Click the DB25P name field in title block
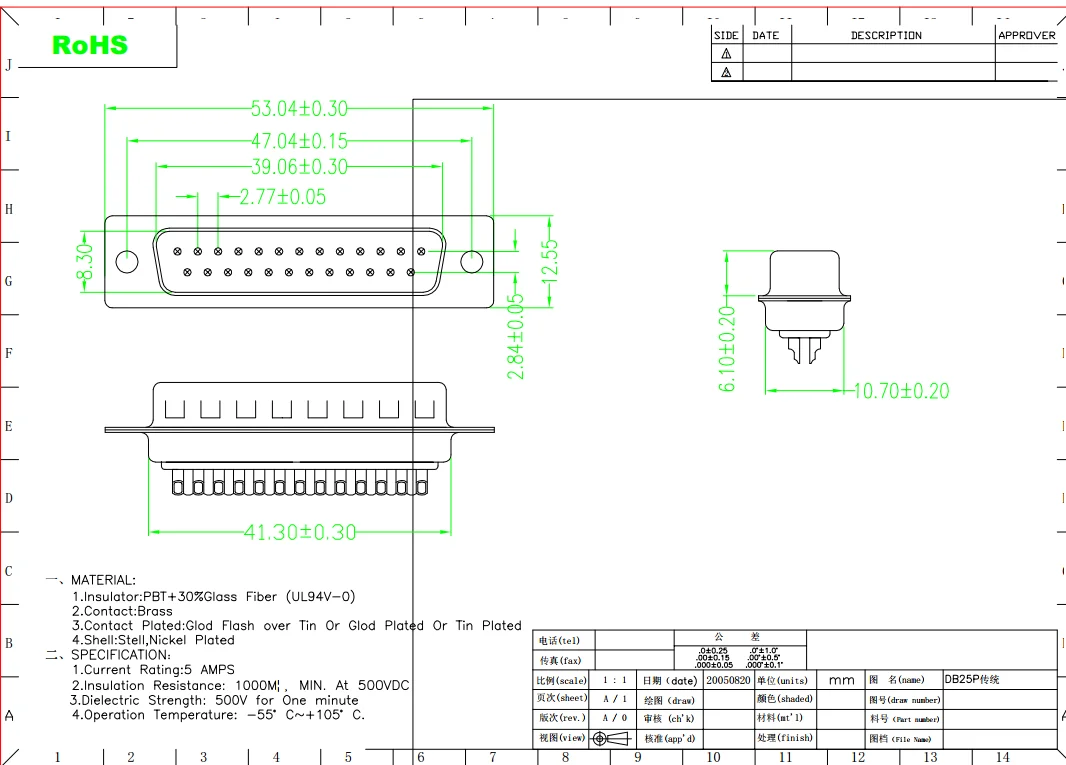This screenshot has height=765, width=1066. 972,679
